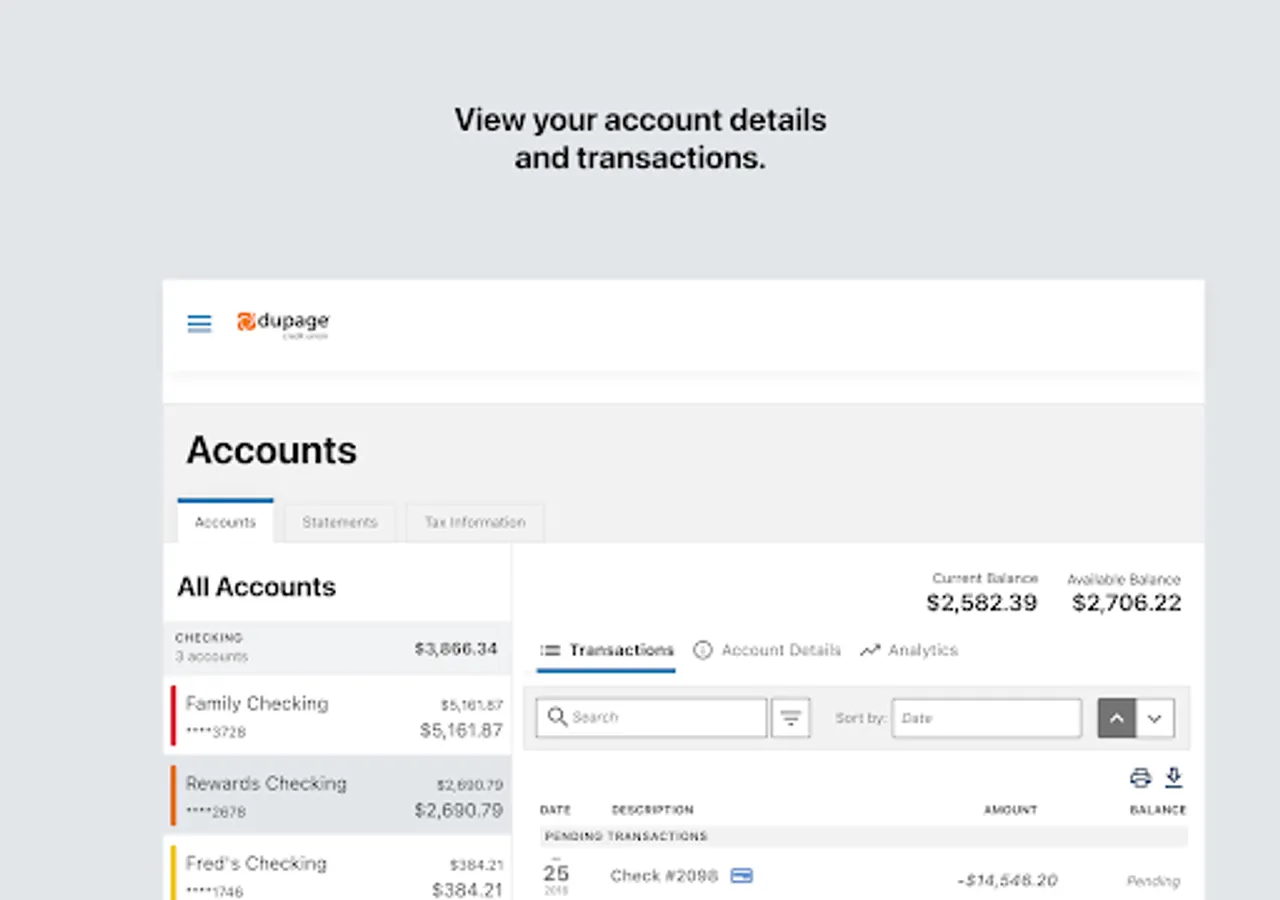Open the Tax Information tab
This screenshot has width=1280, height=900.
[474, 522]
